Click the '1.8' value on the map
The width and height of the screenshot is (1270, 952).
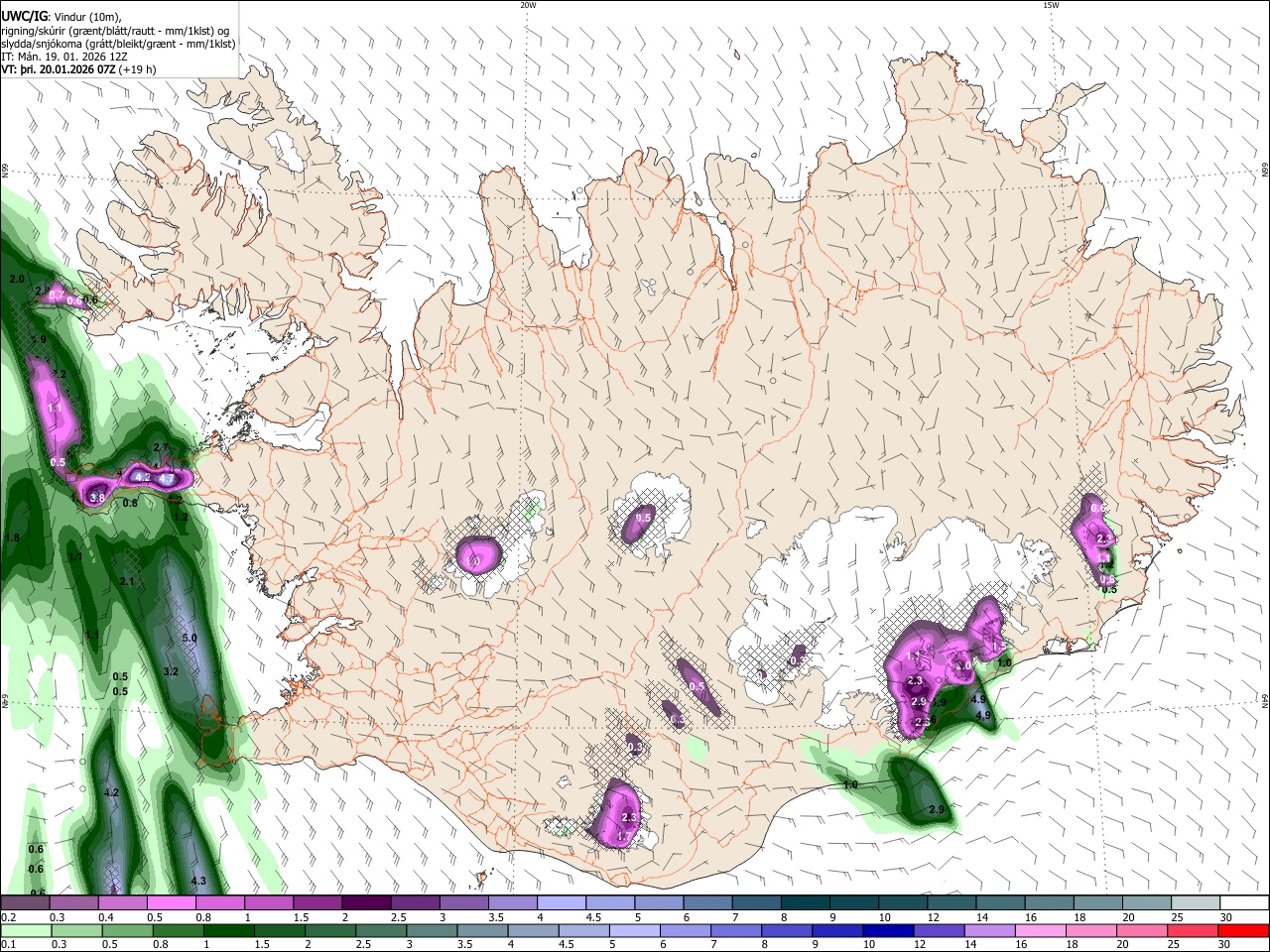tap(13, 537)
